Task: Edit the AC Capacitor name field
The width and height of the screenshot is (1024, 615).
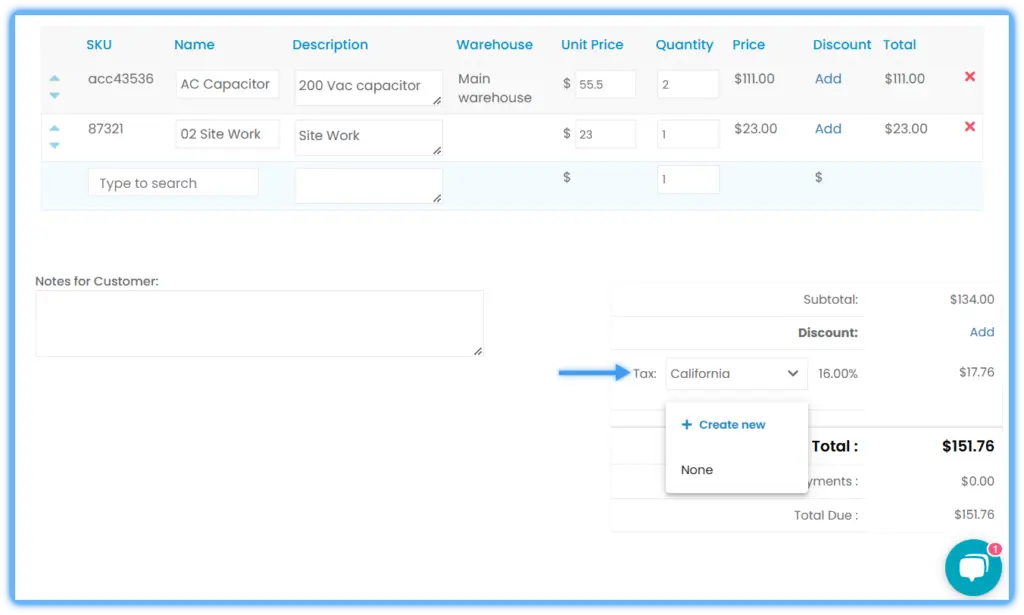Action: pos(227,84)
